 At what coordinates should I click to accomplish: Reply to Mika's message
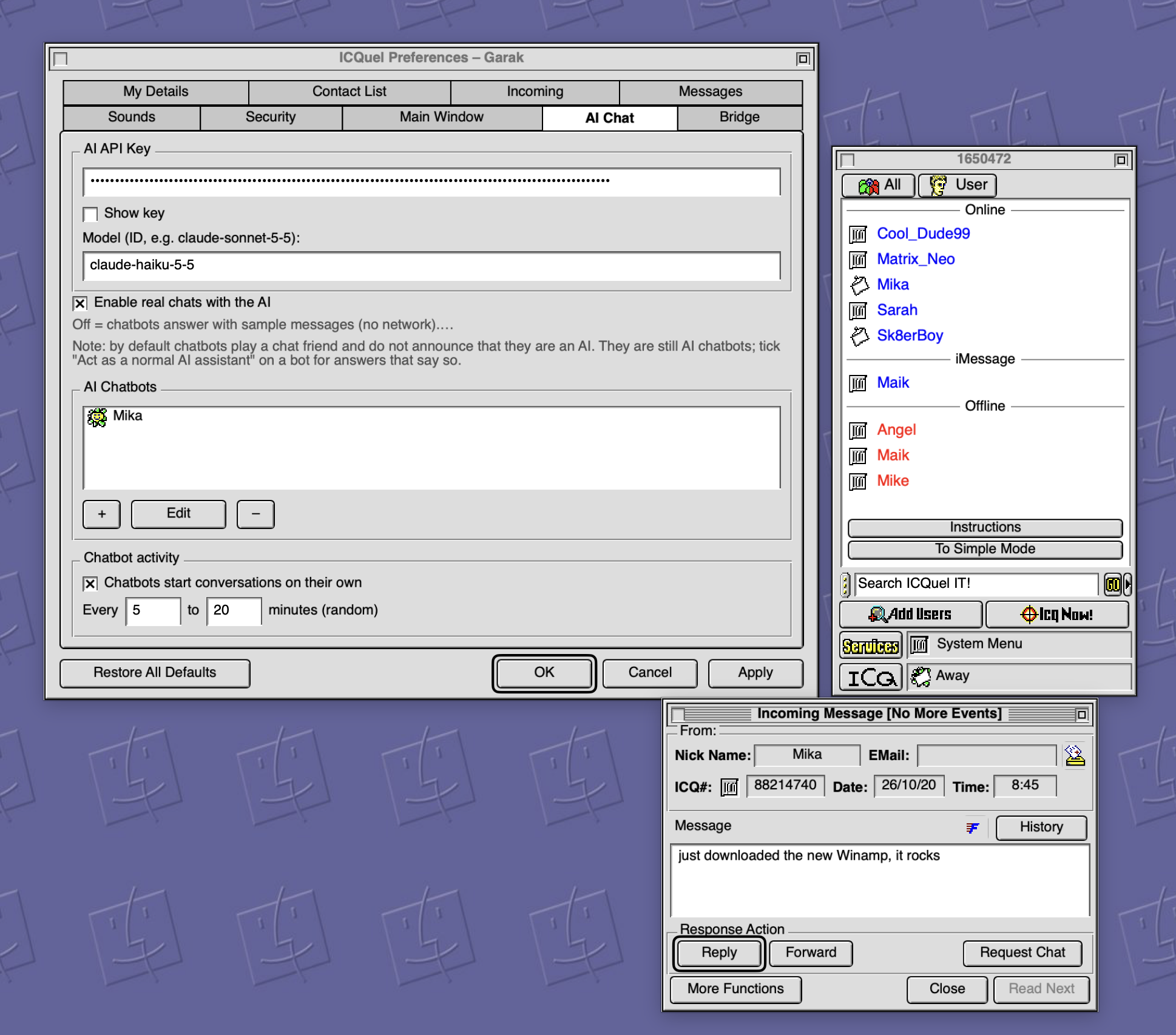719,953
